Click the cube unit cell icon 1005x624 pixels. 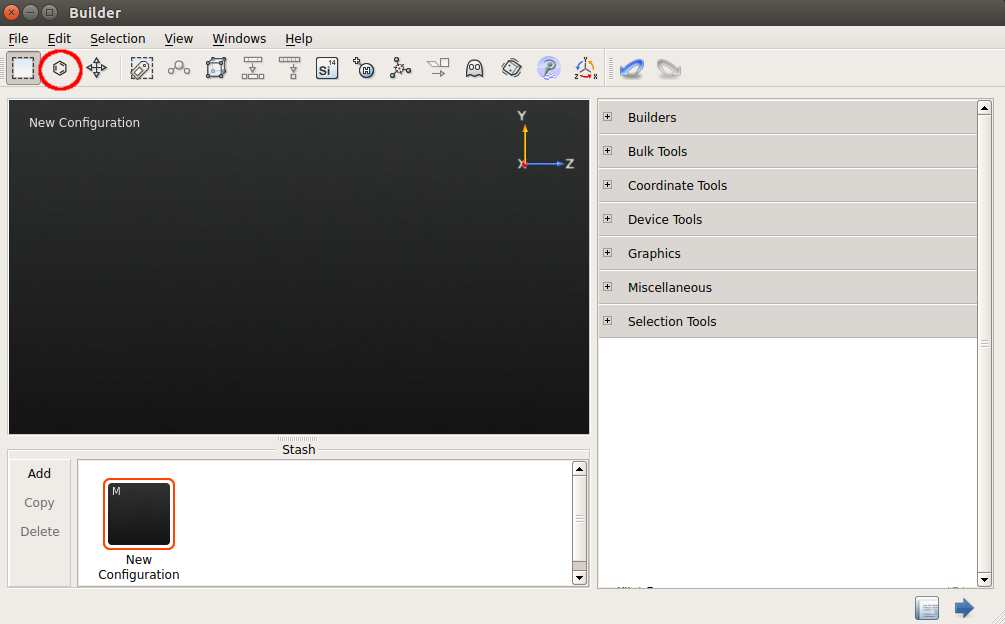pos(216,68)
